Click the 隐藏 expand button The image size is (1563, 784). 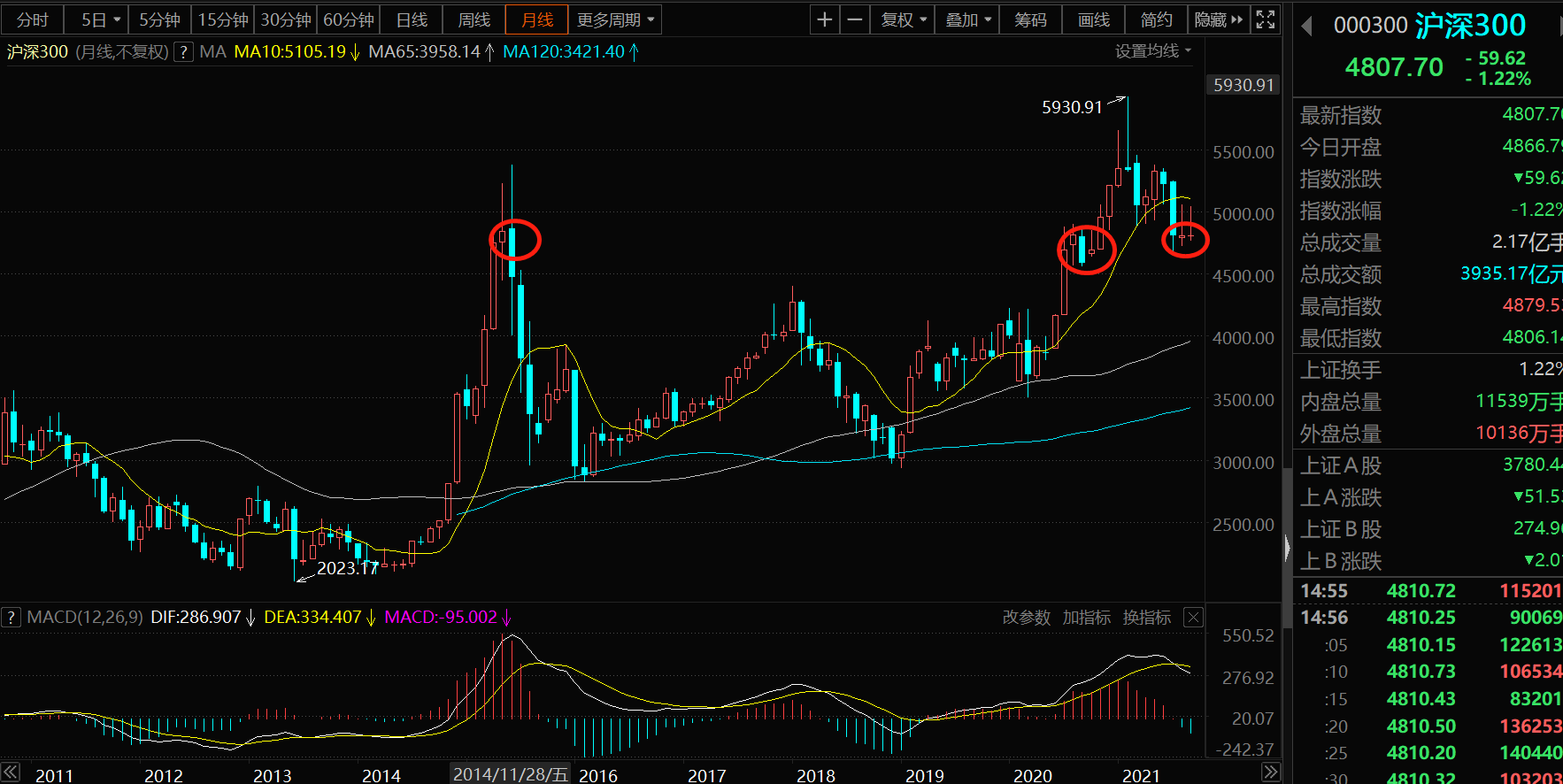1218,19
